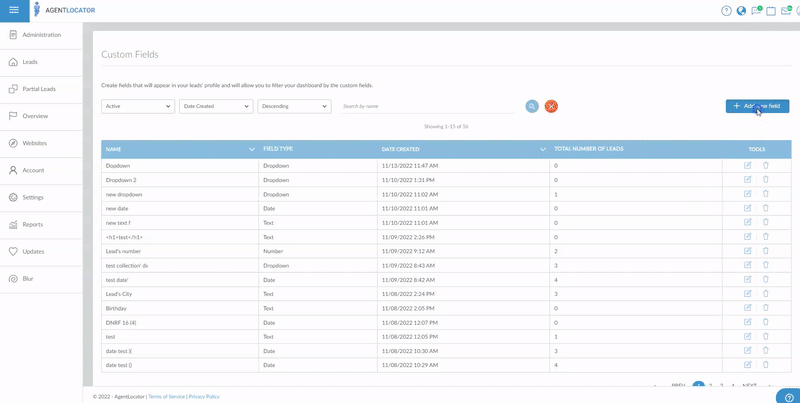Edit the new text f field
800x403 pixels.
(x=747, y=222)
